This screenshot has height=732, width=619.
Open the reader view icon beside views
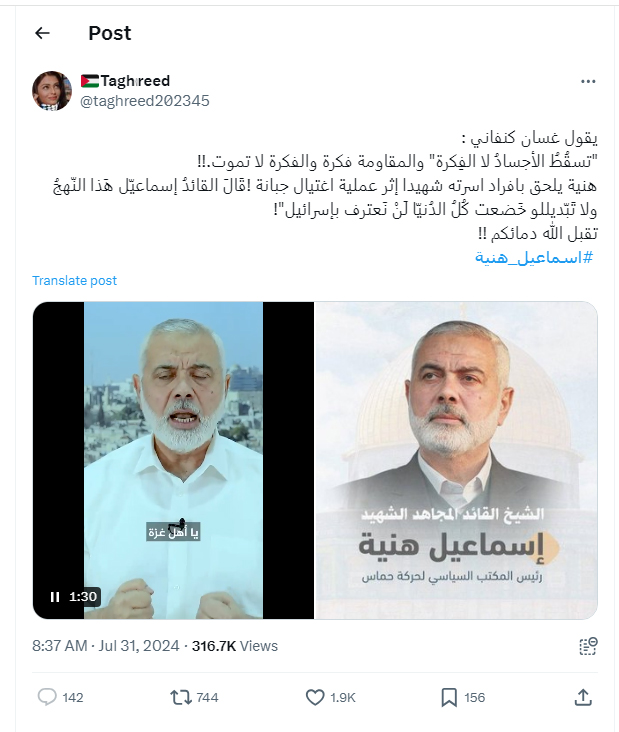[588, 647]
